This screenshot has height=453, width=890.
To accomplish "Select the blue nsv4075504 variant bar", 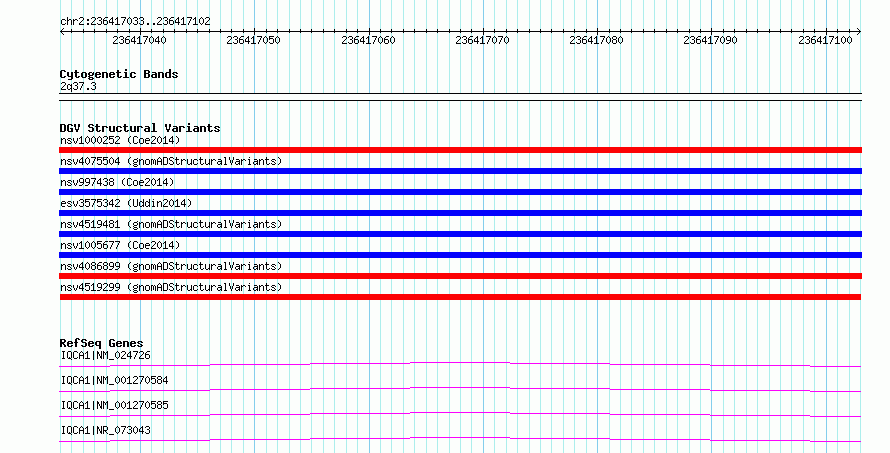I will [x=460, y=171].
